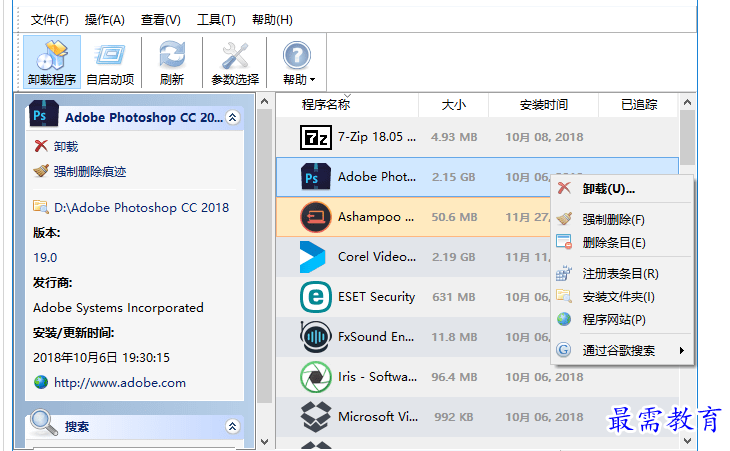730x451 pixels.
Task: Open the 文件(F) menu
Action: (x=49, y=20)
